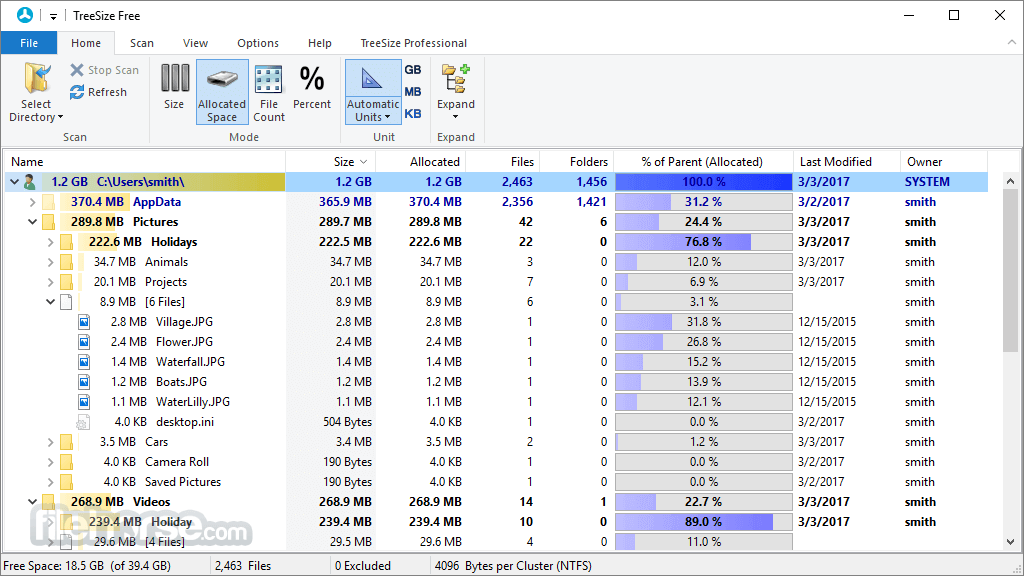The image size is (1024, 576).
Task: Click the Refresh scan icon
Action: [77, 92]
